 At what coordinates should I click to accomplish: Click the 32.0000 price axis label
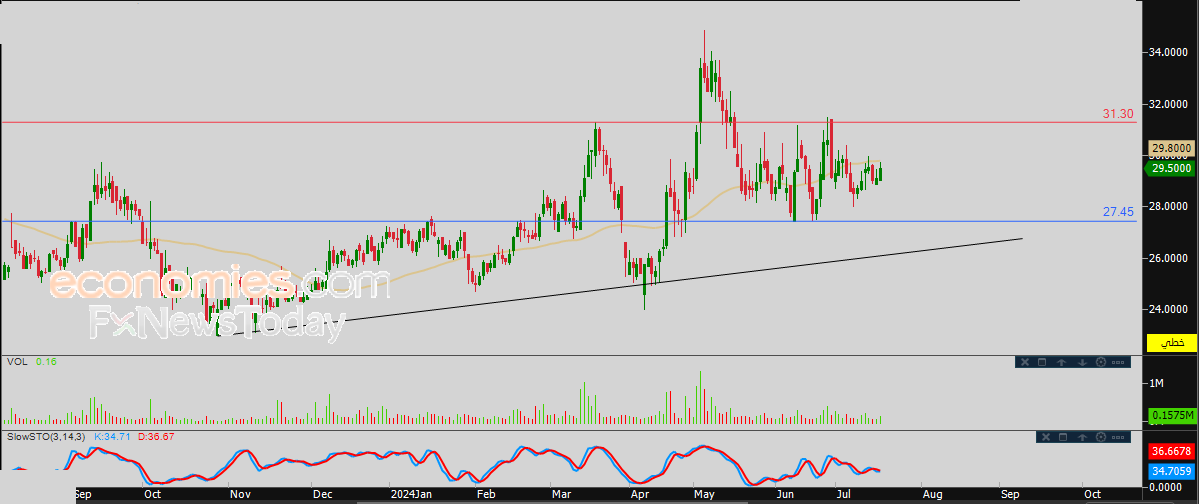point(1170,104)
